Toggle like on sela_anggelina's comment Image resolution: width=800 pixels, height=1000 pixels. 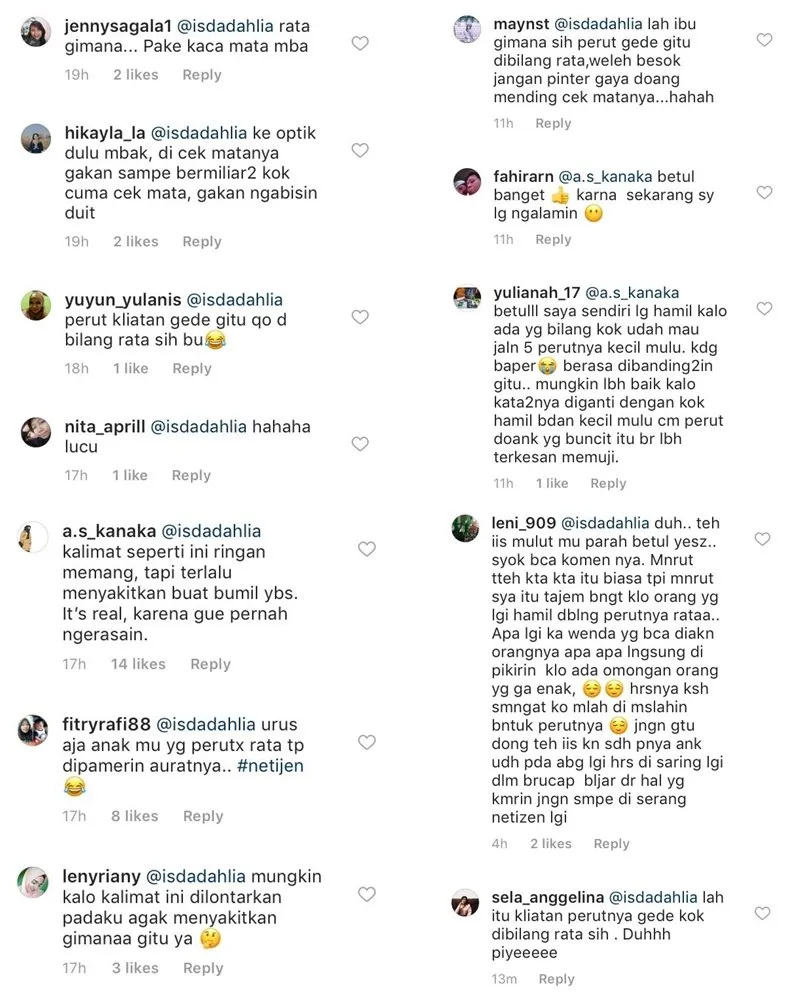pos(763,913)
